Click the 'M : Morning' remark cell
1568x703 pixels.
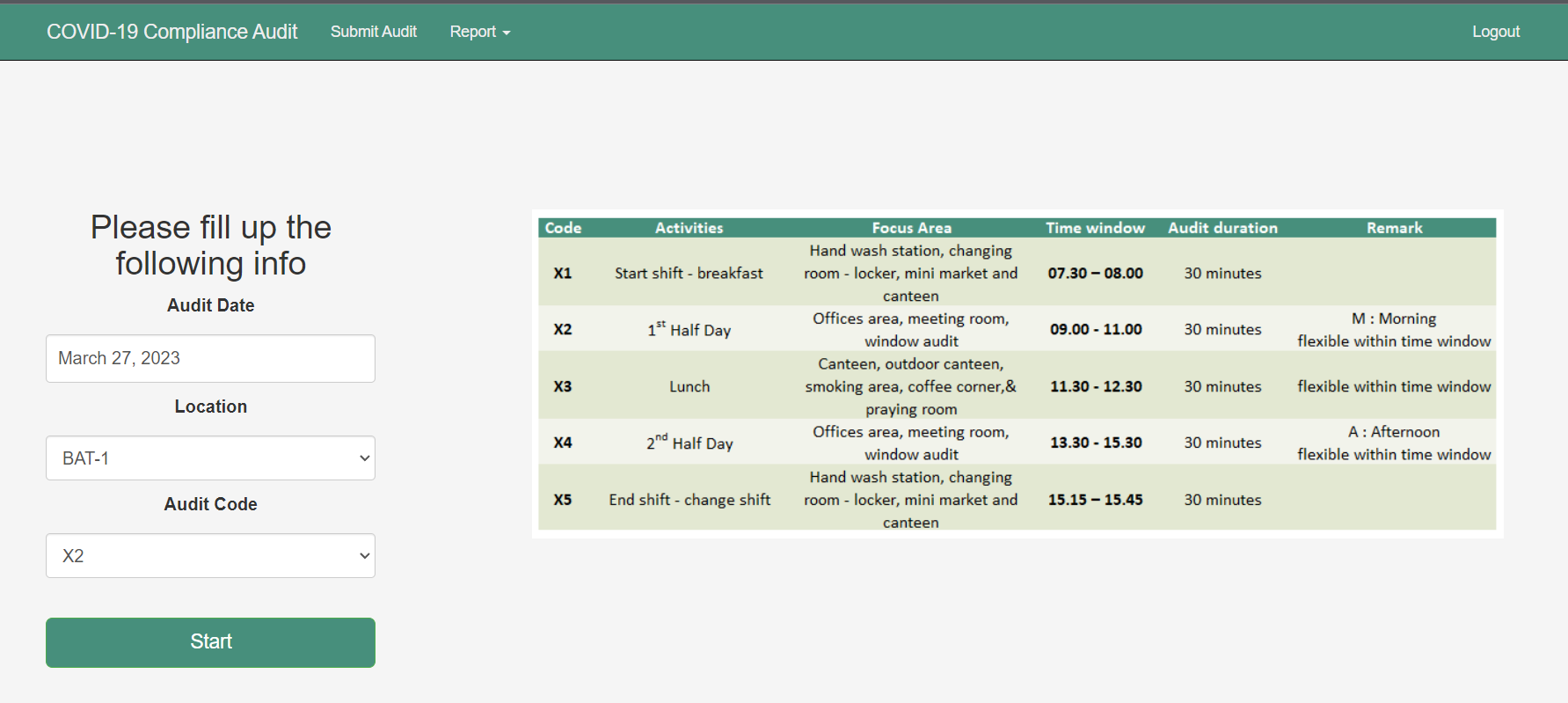(x=1393, y=319)
